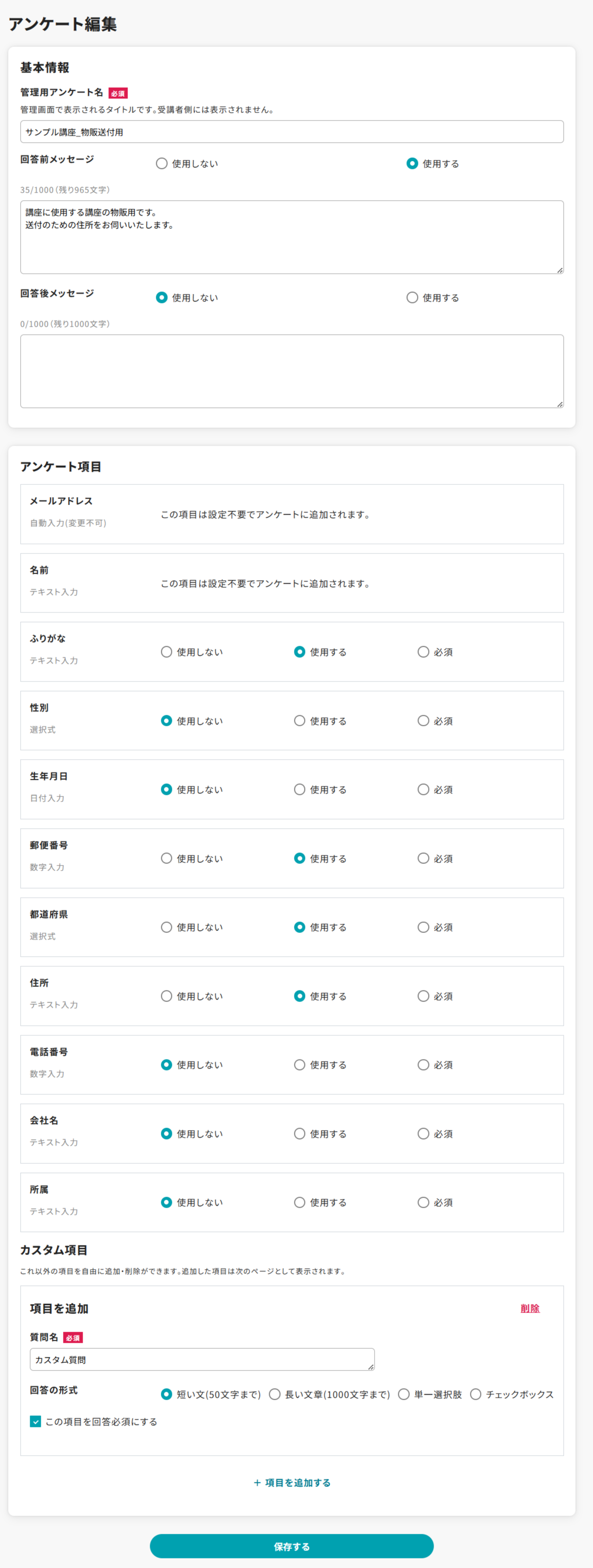Set ふりがな to 必須
The width and height of the screenshot is (593, 1568).
(423, 652)
